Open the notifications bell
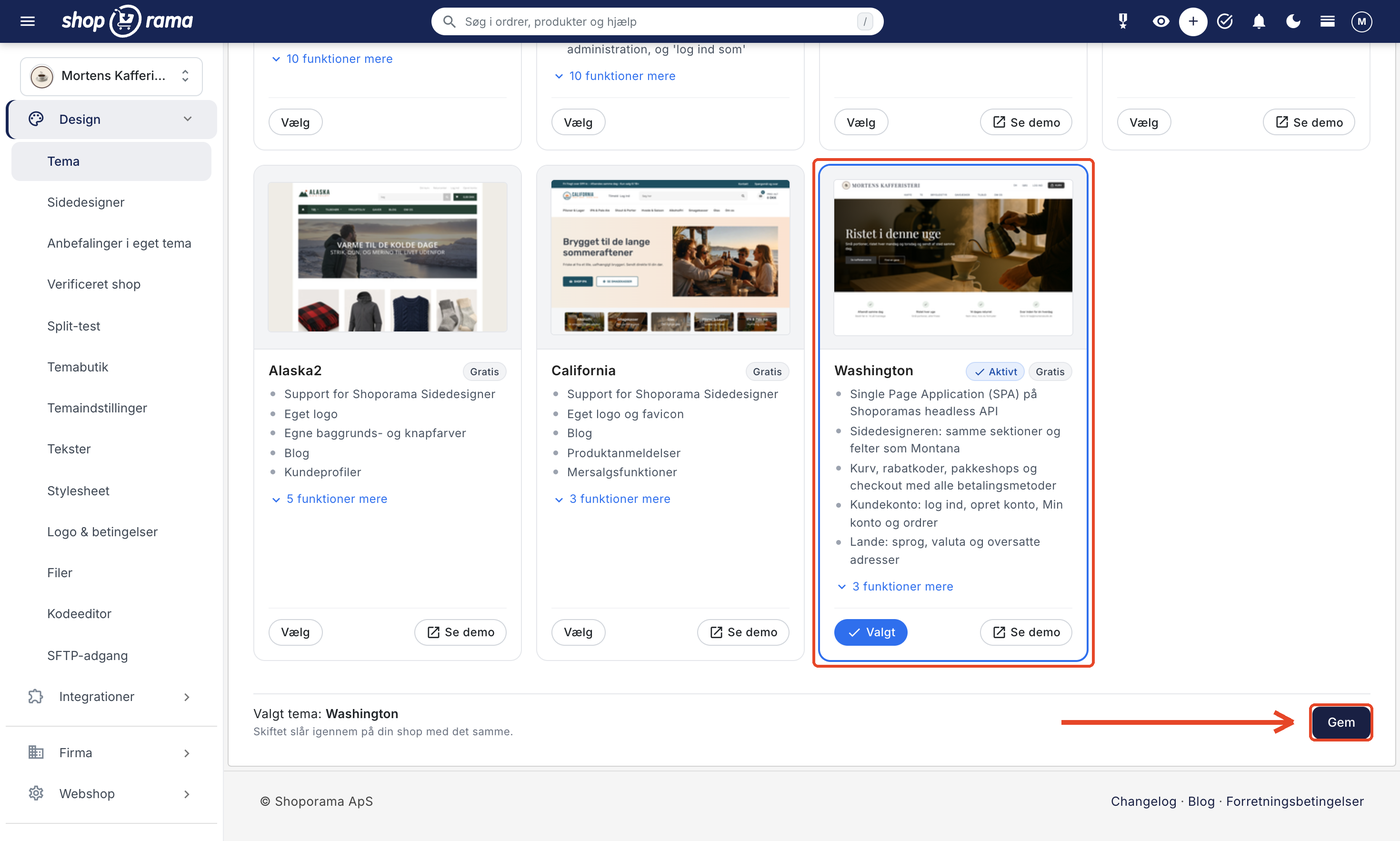The width and height of the screenshot is (1400, 841). click(x=1259, y=21)
